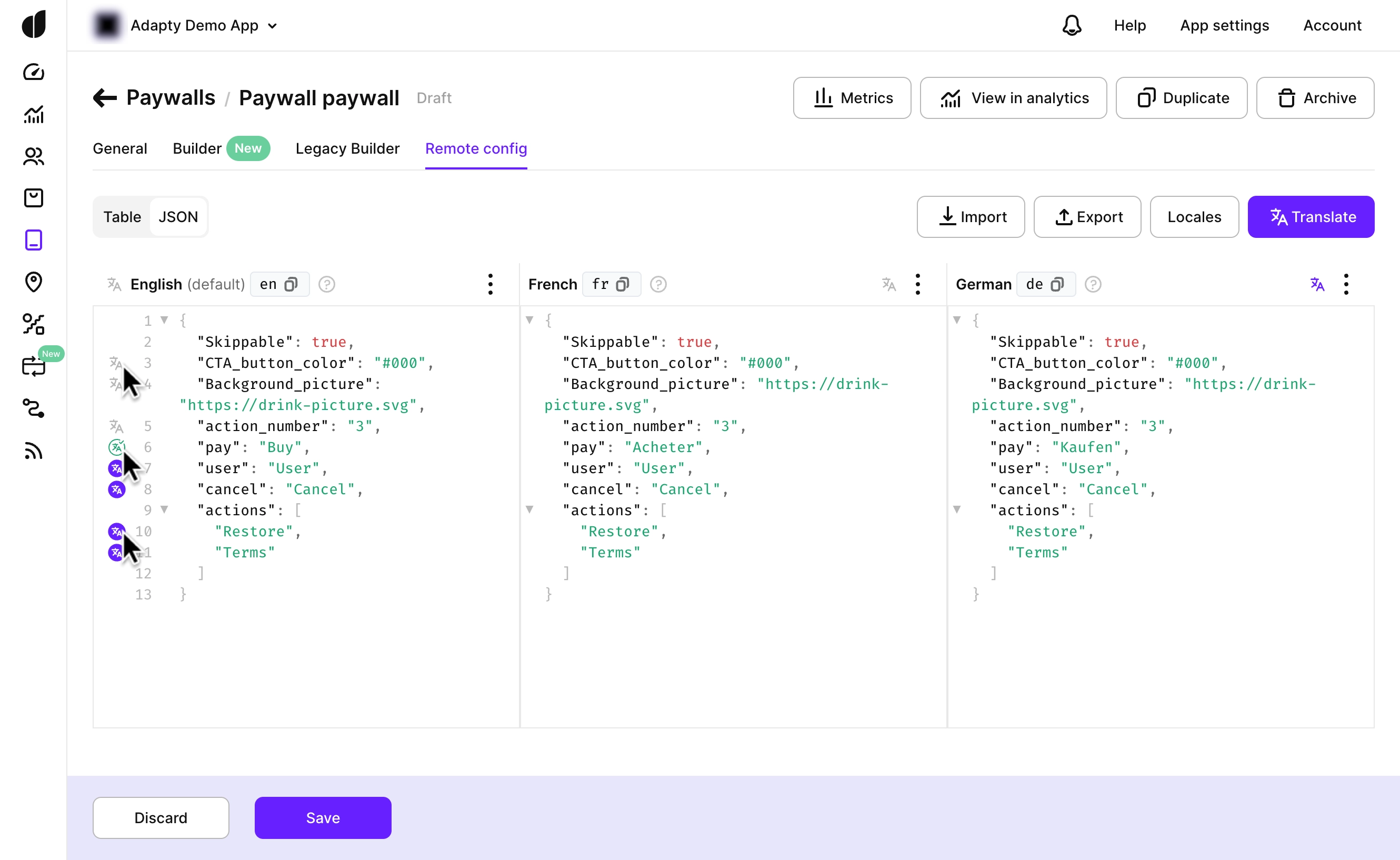Save the paywall changes

(x=323, y=817)
